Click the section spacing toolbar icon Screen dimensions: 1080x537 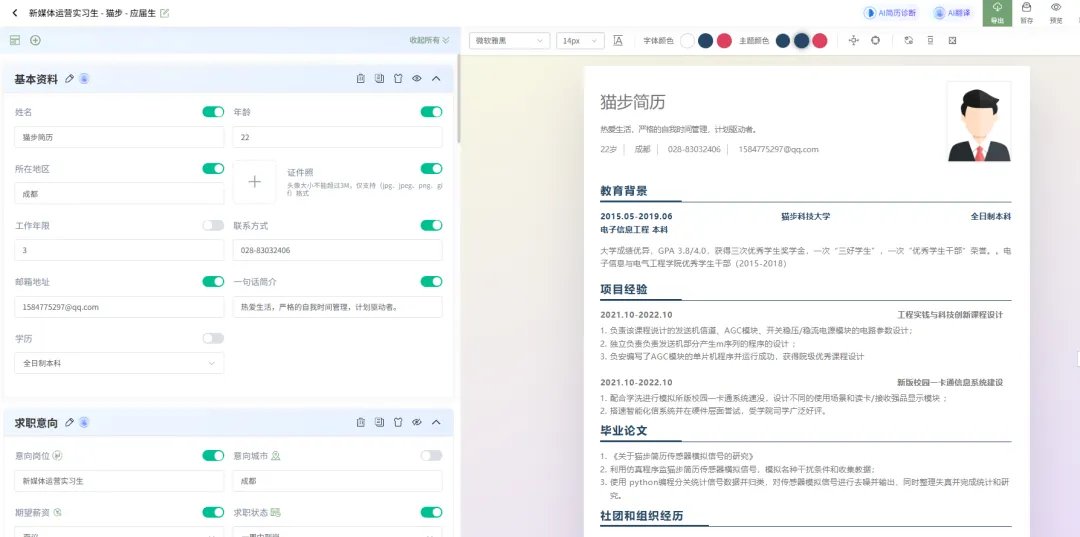(x=931, y=41)
